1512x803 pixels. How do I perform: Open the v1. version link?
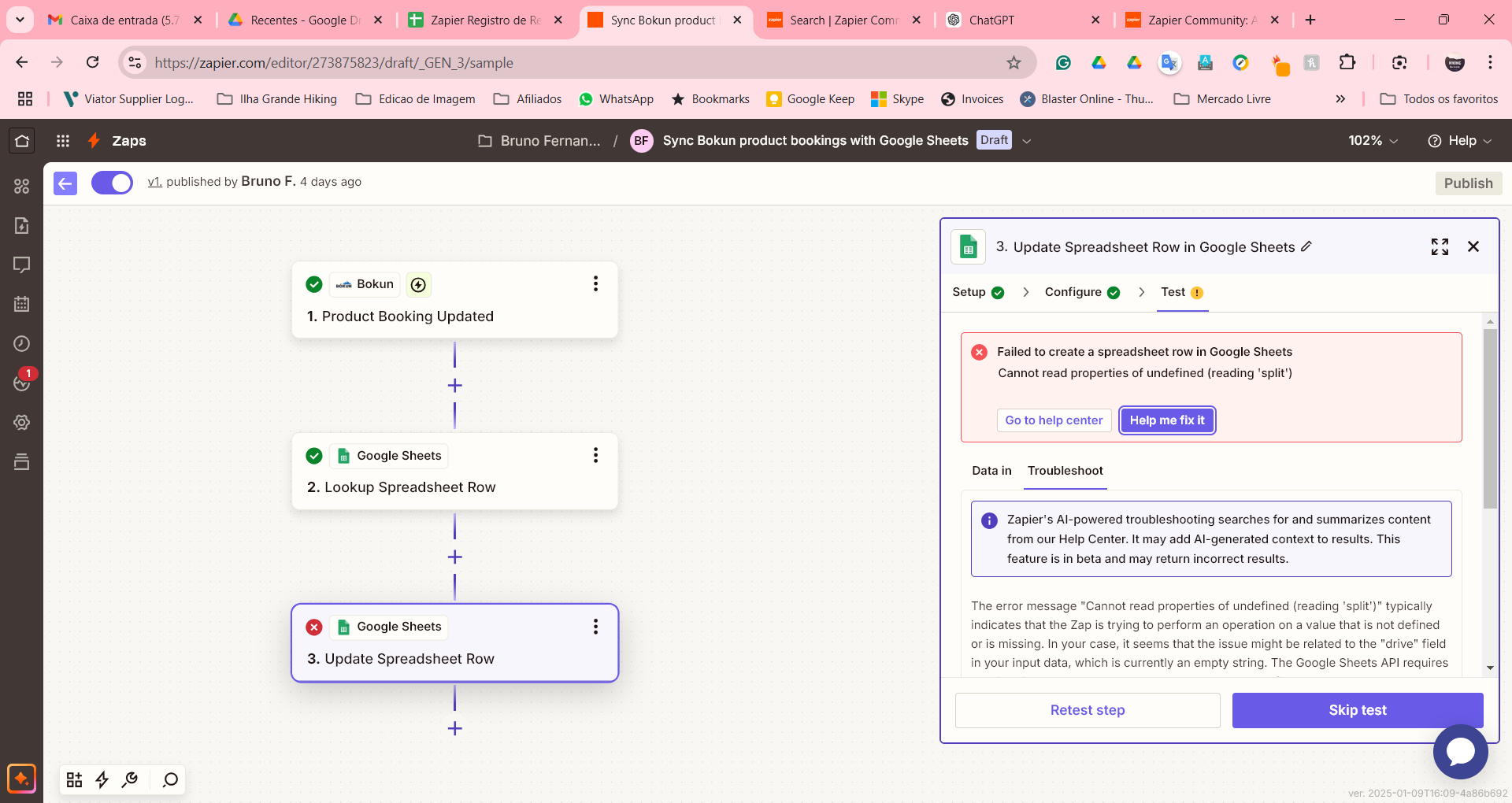click(155, 182)
